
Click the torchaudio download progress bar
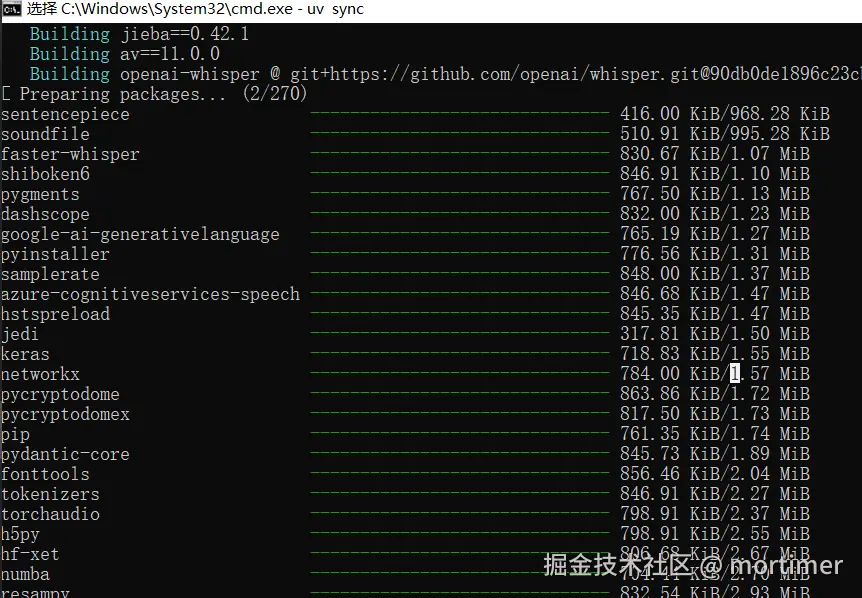460,513
